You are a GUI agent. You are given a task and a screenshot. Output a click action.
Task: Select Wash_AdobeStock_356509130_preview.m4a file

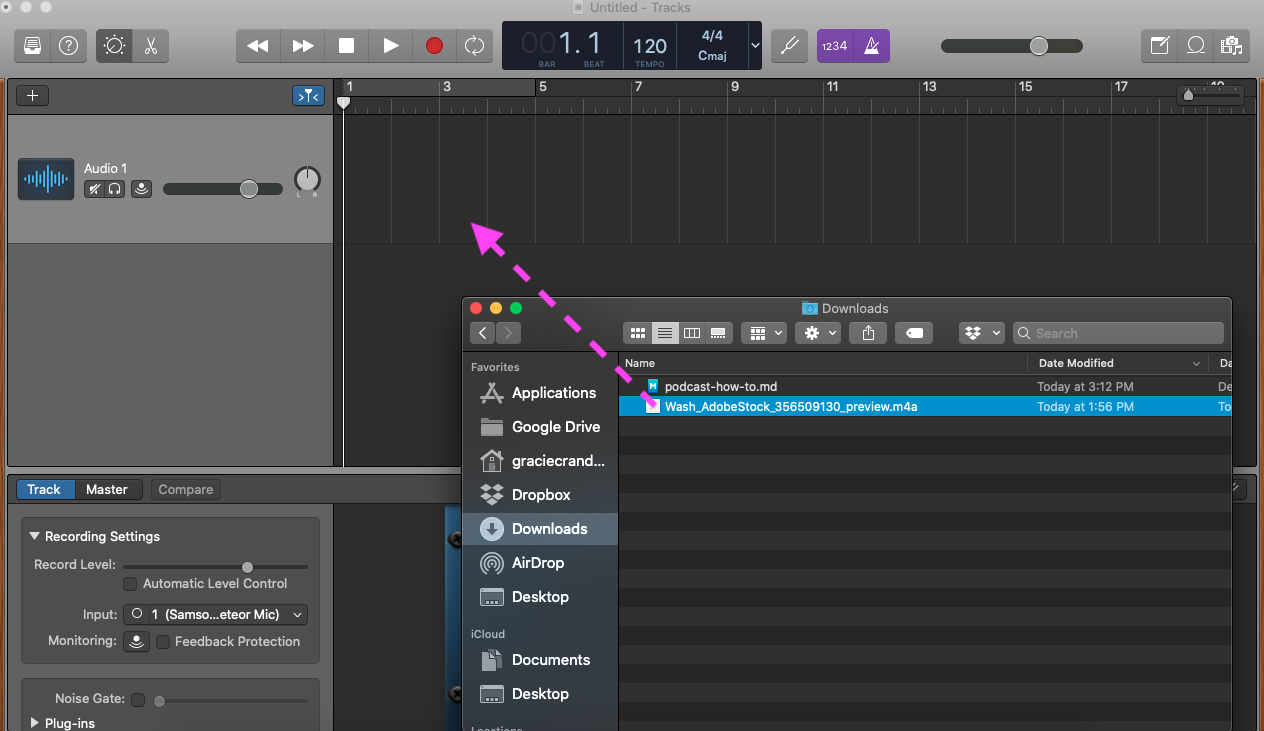(925, 407)
